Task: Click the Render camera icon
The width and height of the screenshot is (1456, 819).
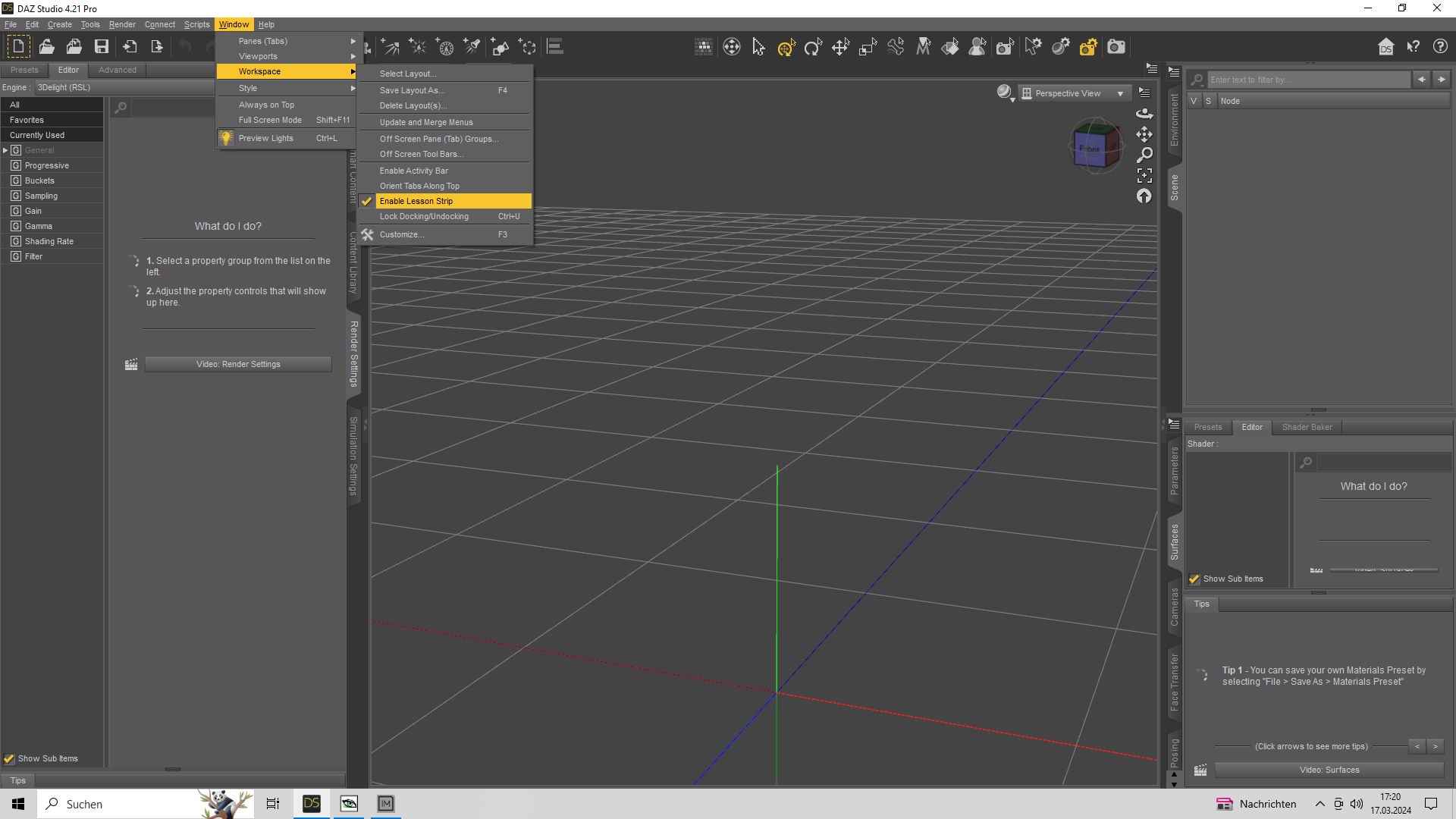Action: 1116,47
